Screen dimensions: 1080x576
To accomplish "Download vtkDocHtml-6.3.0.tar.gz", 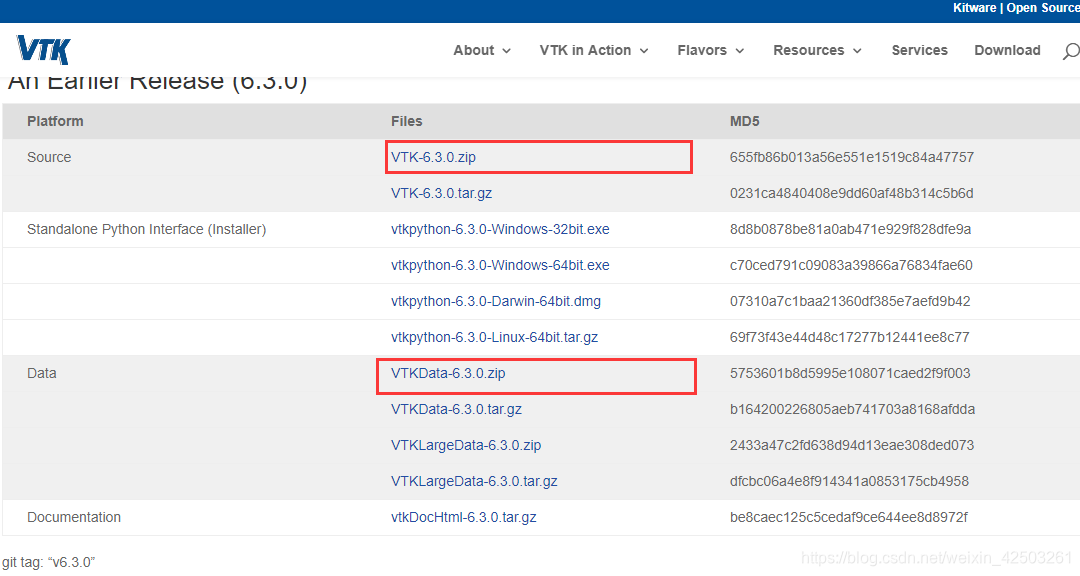I will click(464, 517).
